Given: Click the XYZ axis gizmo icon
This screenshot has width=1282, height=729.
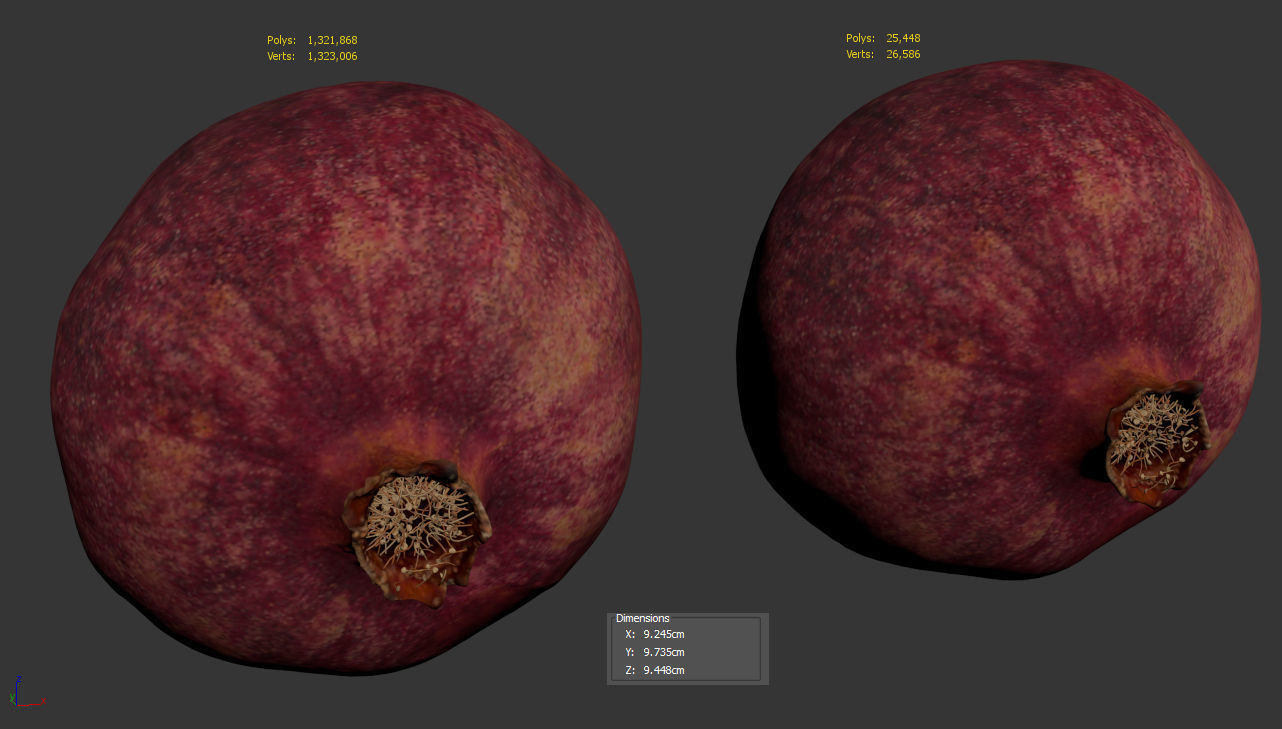Looking at the screenshot, I should [x=26, y=692].
